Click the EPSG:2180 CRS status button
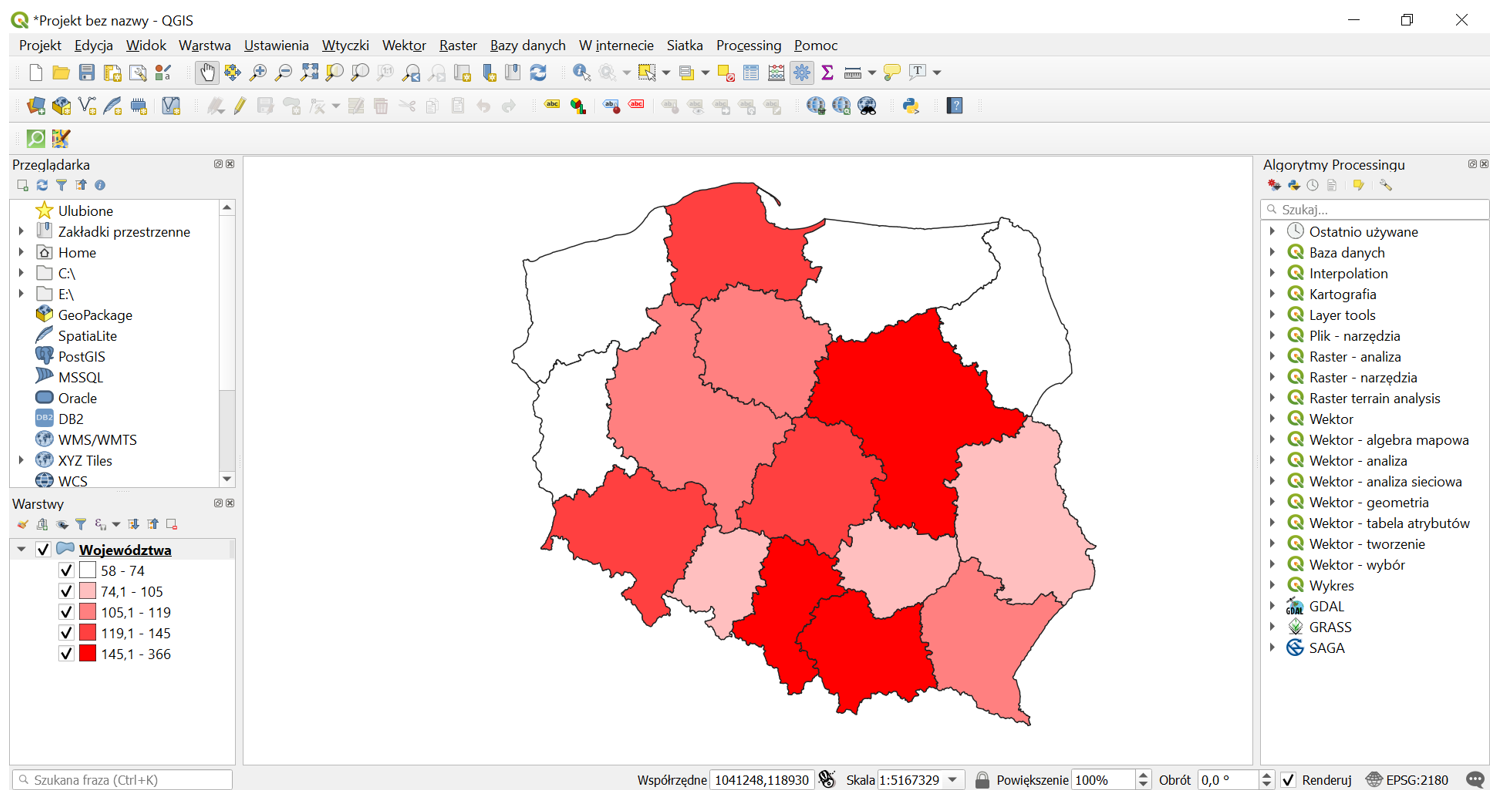This screenshot has height=798, width=1499. point(1416,780)
